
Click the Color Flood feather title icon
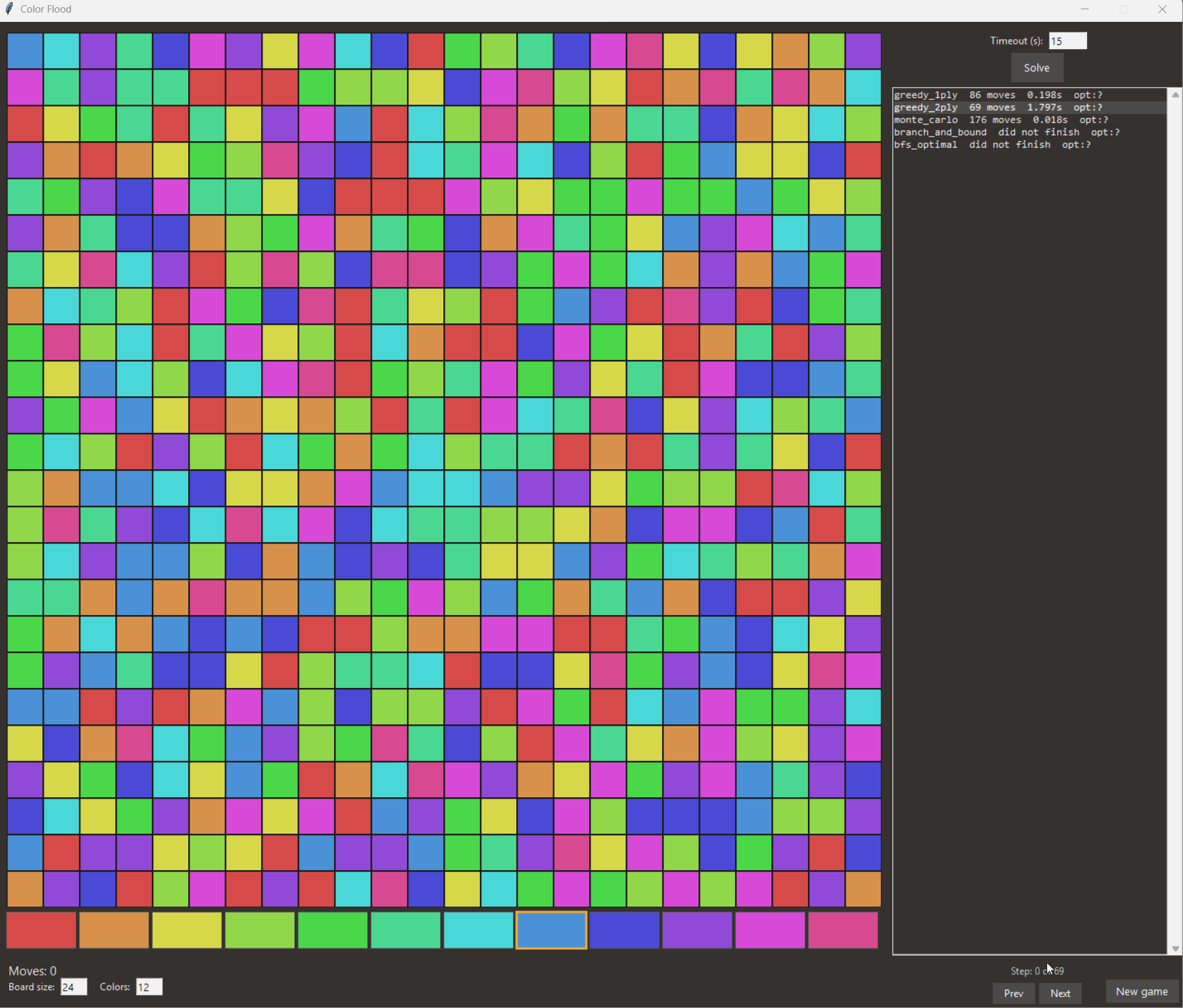pos(9,9)
